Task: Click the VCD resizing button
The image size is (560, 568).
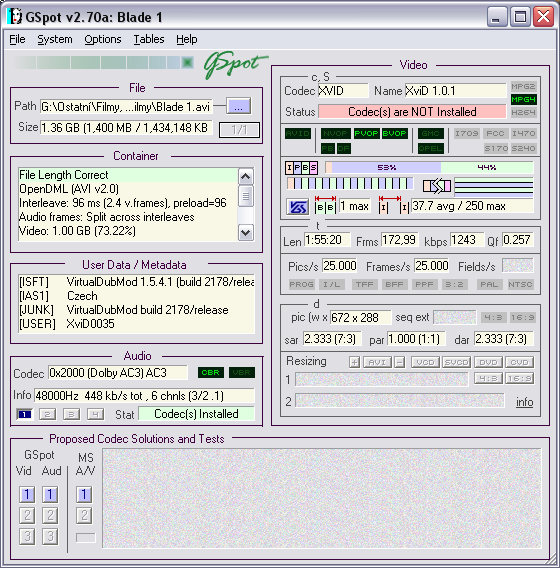Action: click(425, 362)
